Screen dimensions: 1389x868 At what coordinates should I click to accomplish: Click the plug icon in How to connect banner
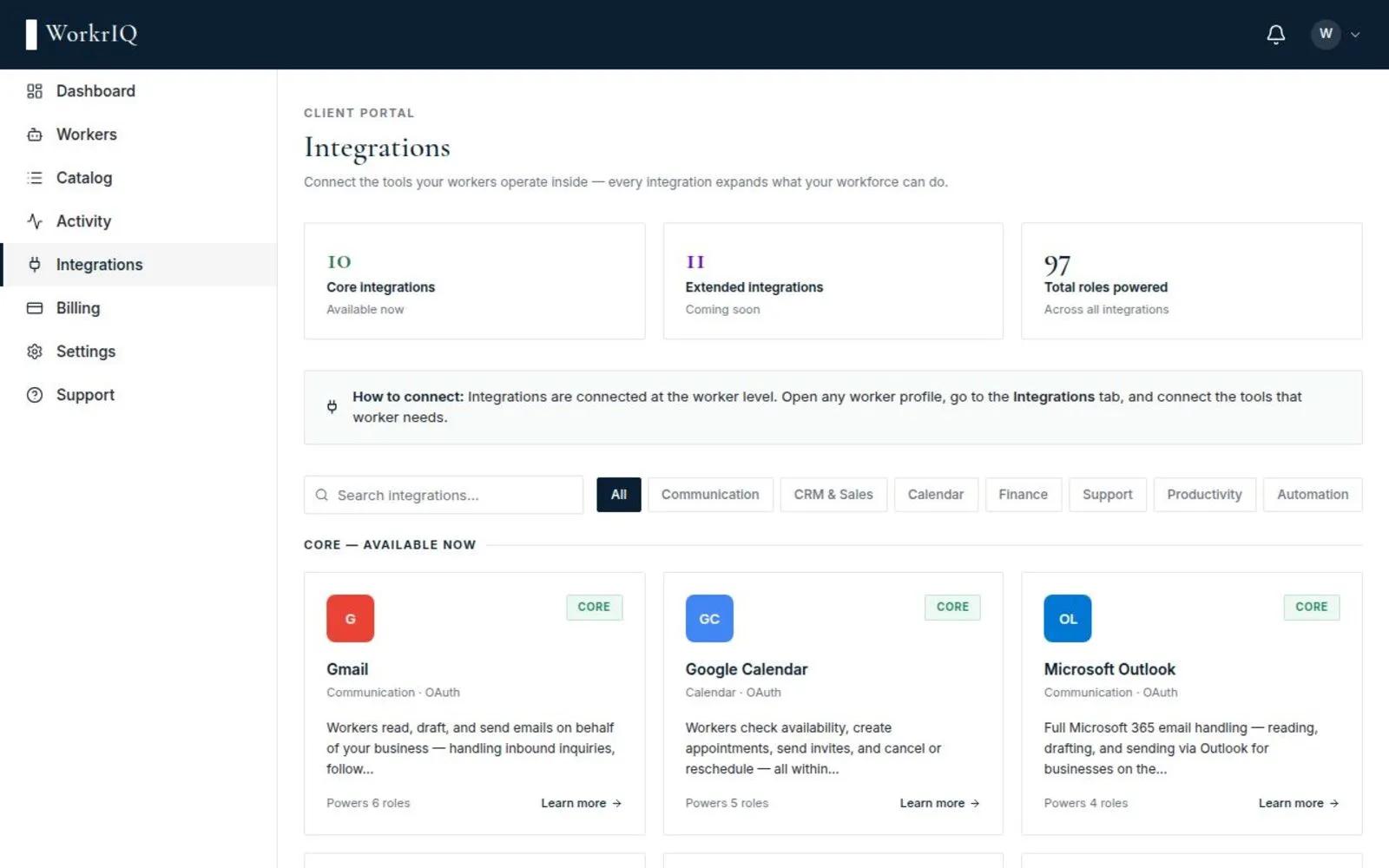click(x=332, y=406)
